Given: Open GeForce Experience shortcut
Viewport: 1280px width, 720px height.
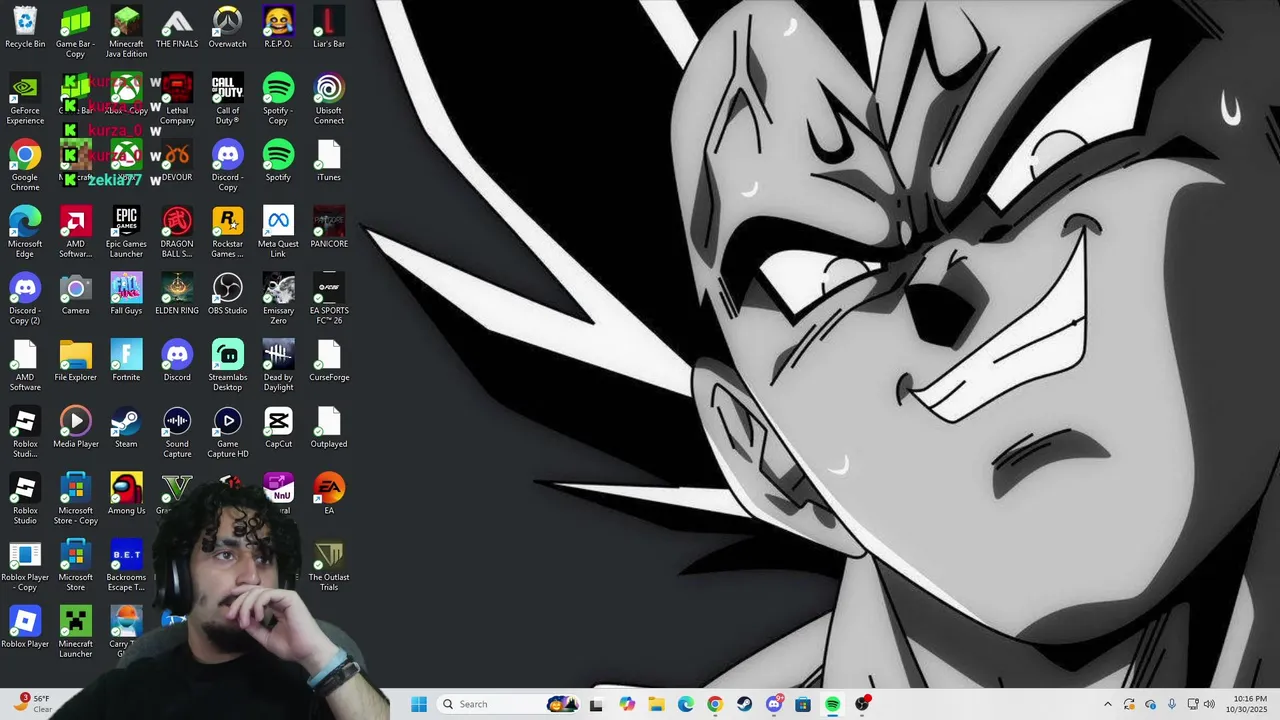Looking at the screenshot, I should click(x=25, y=98).
